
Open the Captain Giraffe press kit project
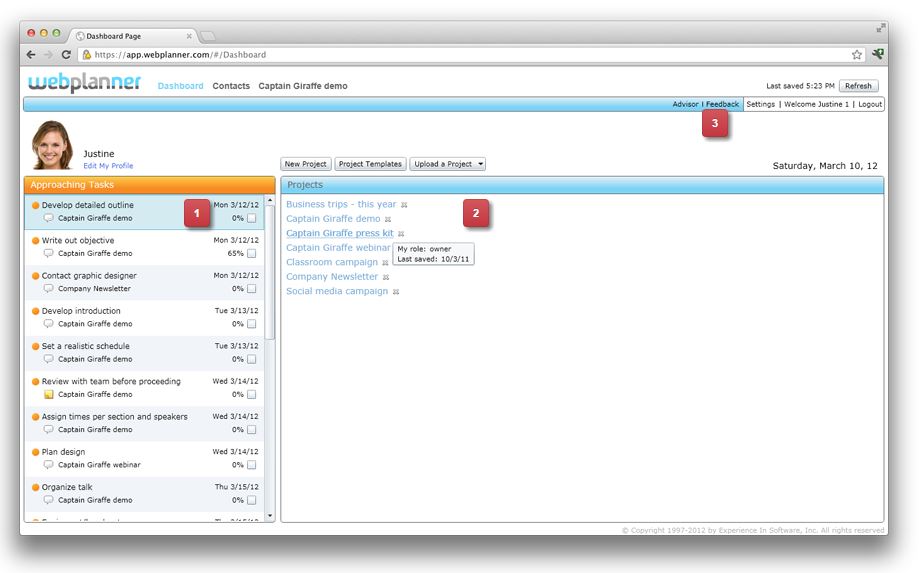point(340,233)
